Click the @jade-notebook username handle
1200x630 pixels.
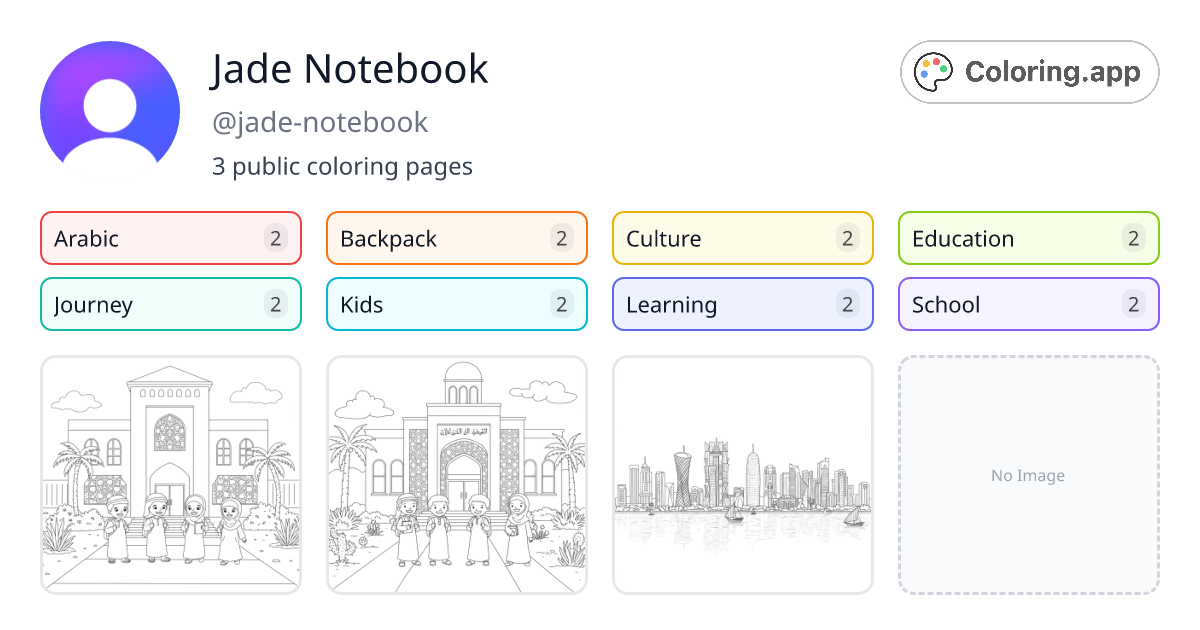(x=321, y=122)
